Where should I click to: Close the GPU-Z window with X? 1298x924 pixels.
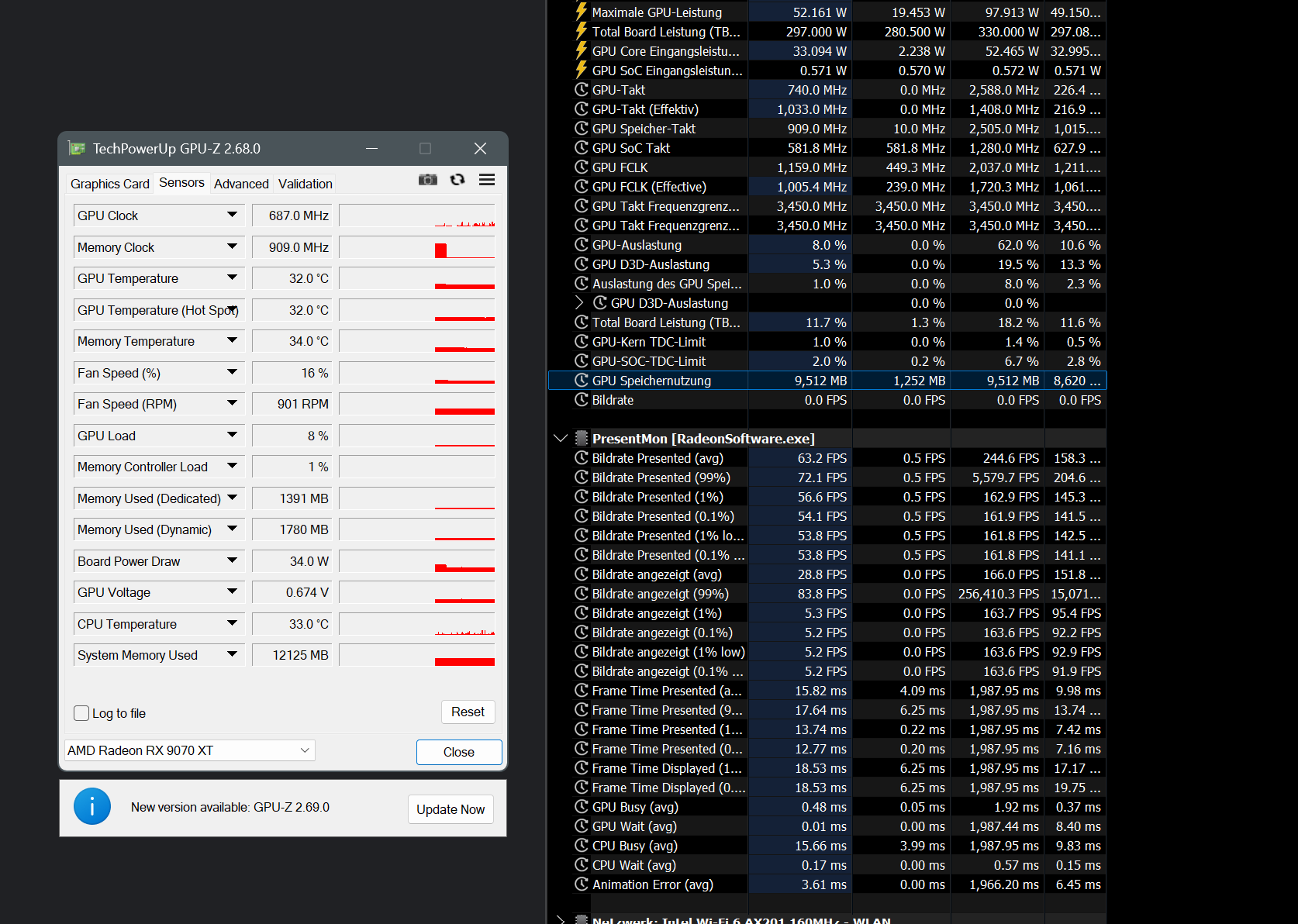click(x=480, y=148)
